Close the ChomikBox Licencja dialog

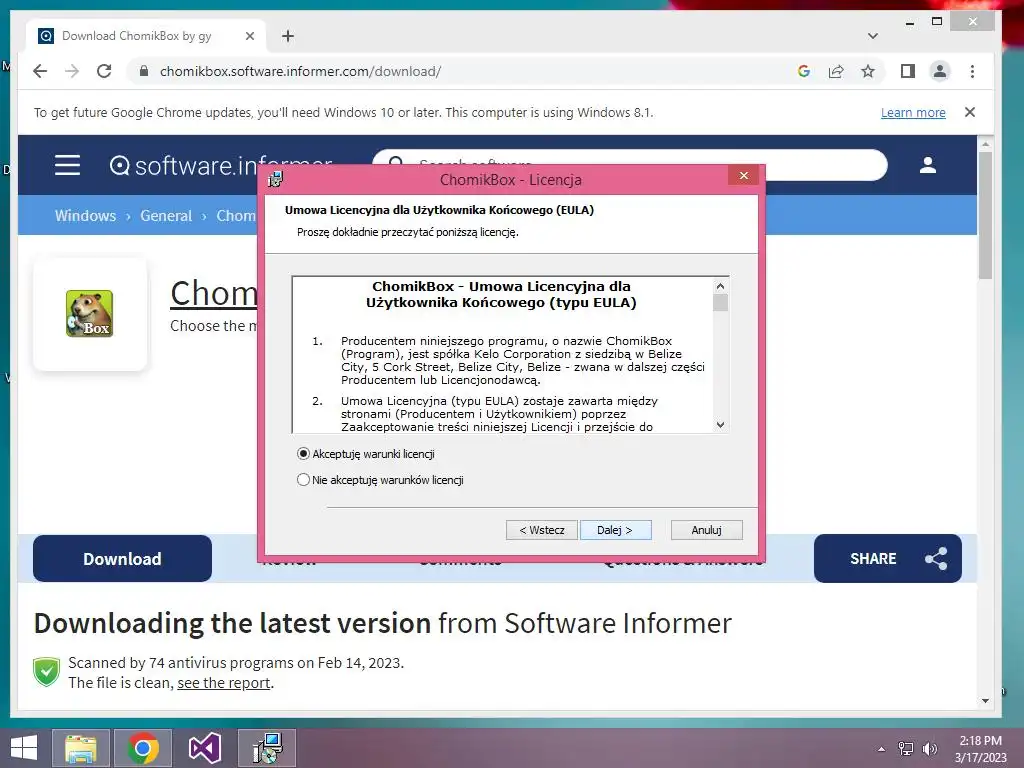pos(743,176)
